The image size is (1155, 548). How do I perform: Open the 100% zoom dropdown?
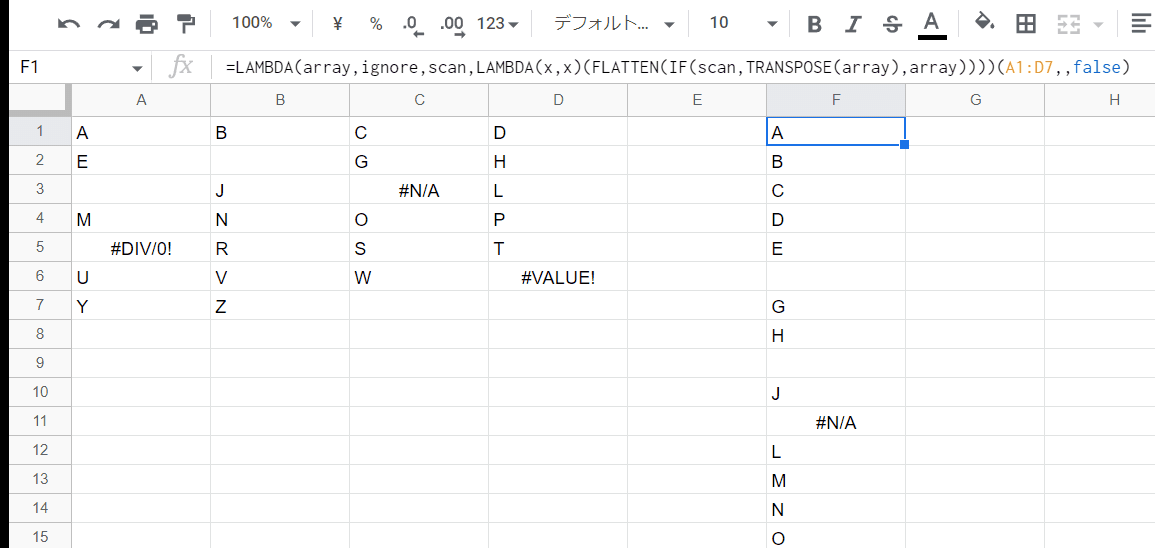coord(266,24)
